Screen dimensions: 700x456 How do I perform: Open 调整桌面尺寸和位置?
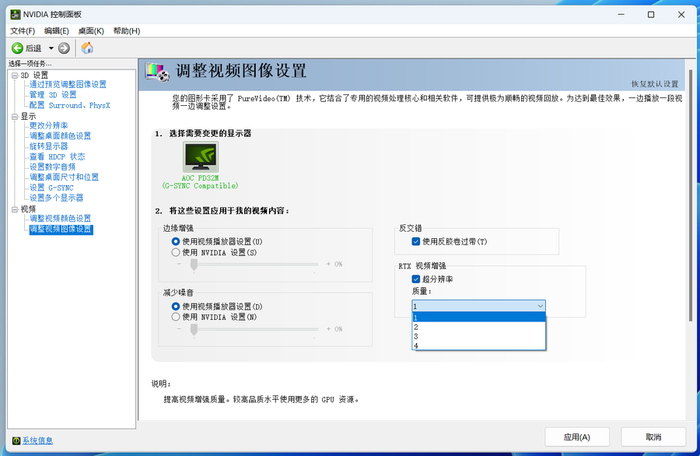coord(64,177)
